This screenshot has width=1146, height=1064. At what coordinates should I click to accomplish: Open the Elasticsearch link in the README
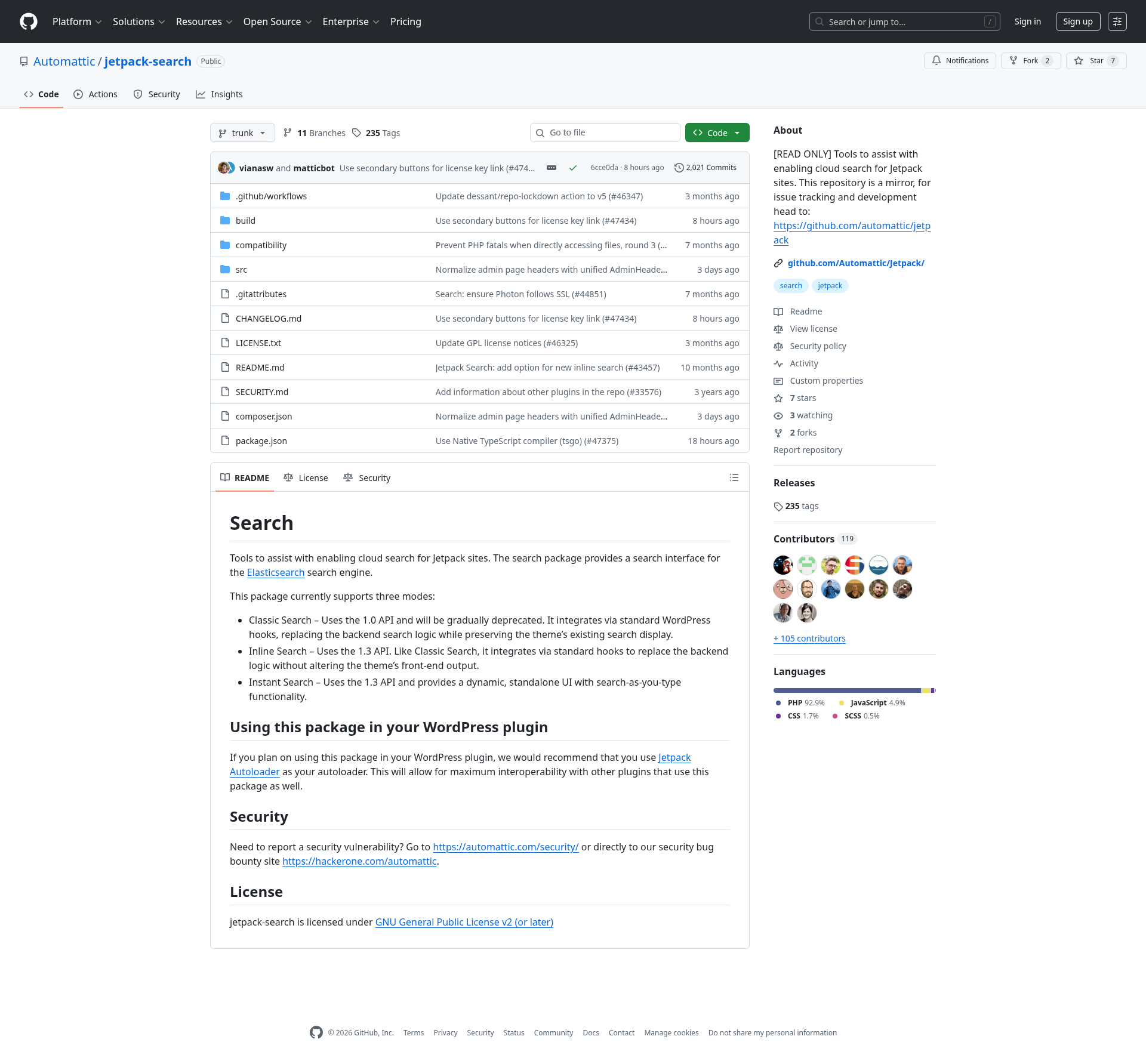276,572
